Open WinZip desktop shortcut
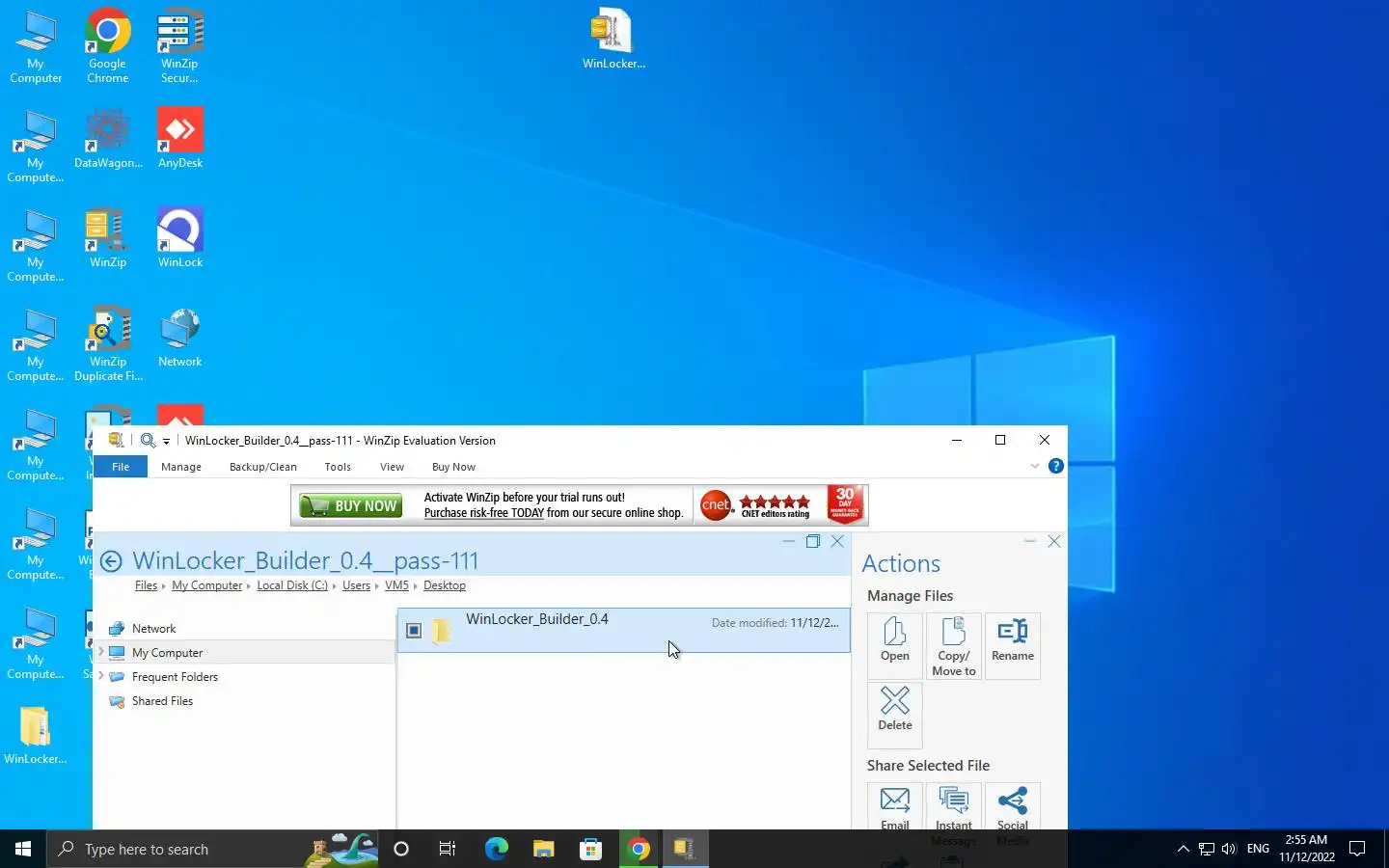1389x868 pixels. pyautogui.click(x=107, y=238)
